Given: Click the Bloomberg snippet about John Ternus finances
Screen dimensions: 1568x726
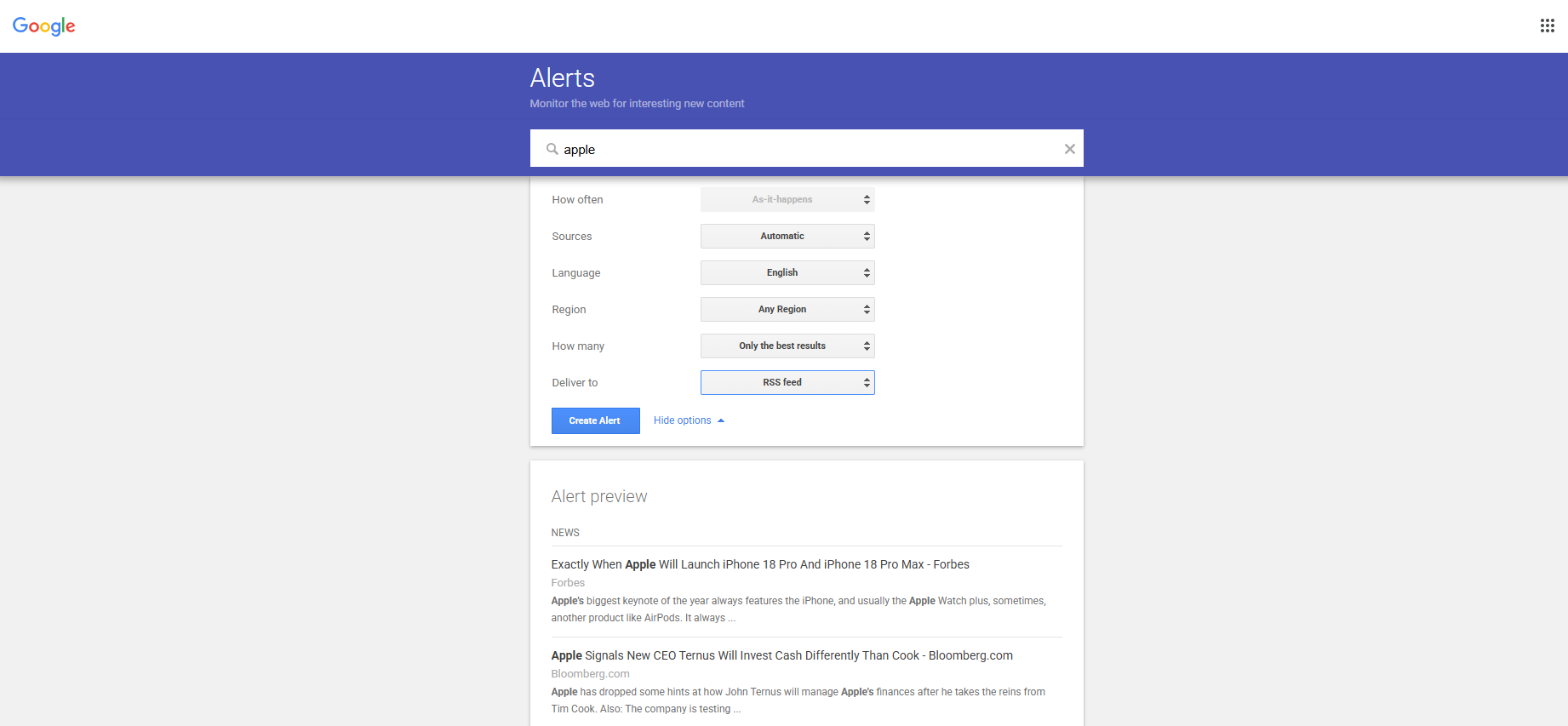Looking at the screenshot, I should (798, 700).
